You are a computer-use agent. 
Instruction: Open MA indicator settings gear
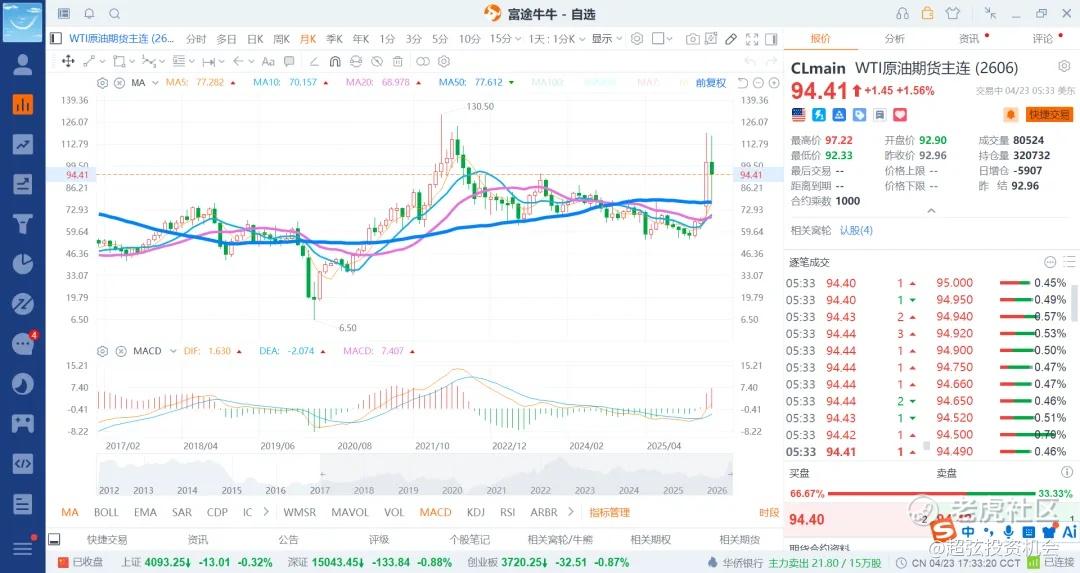pyautogui.click(x=103, y=83)
